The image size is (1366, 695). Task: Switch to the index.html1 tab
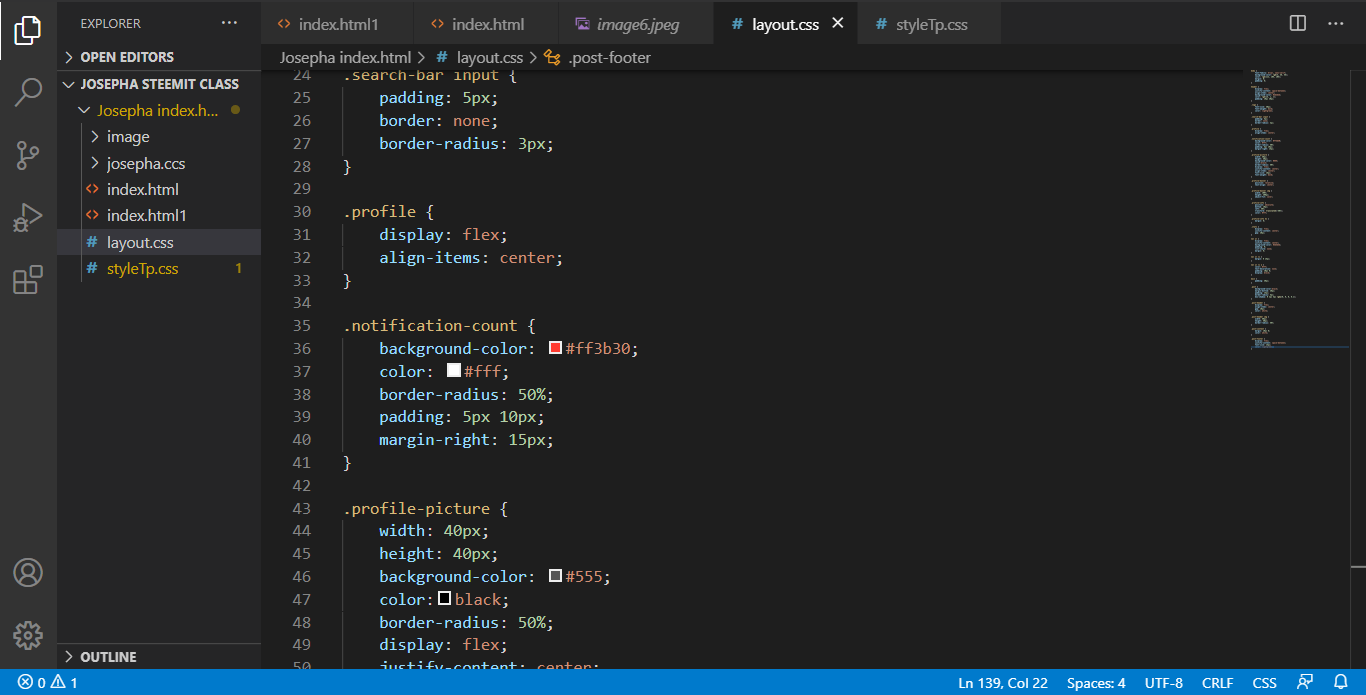pos(339,24)
